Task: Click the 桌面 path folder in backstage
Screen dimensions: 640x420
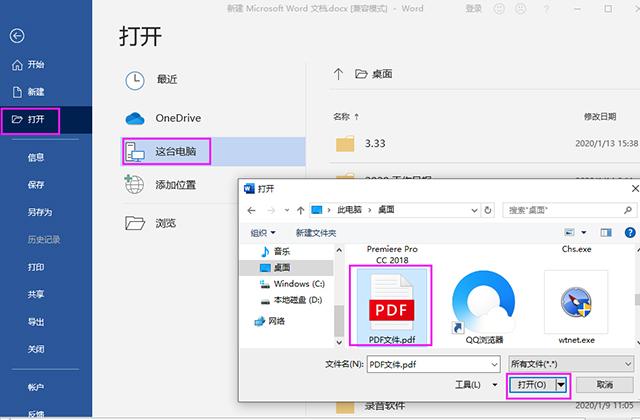Action: click(x=374, y=74)
